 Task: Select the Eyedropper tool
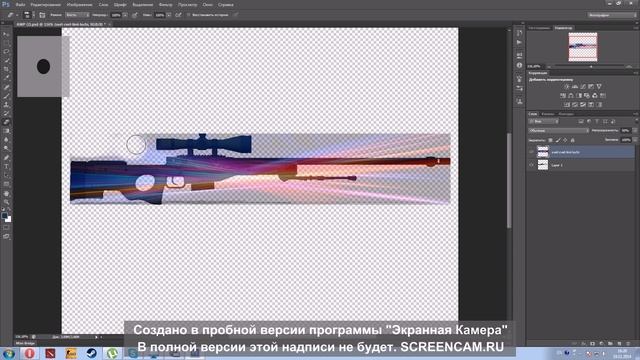pyautogui.click(x=6, y=78)
